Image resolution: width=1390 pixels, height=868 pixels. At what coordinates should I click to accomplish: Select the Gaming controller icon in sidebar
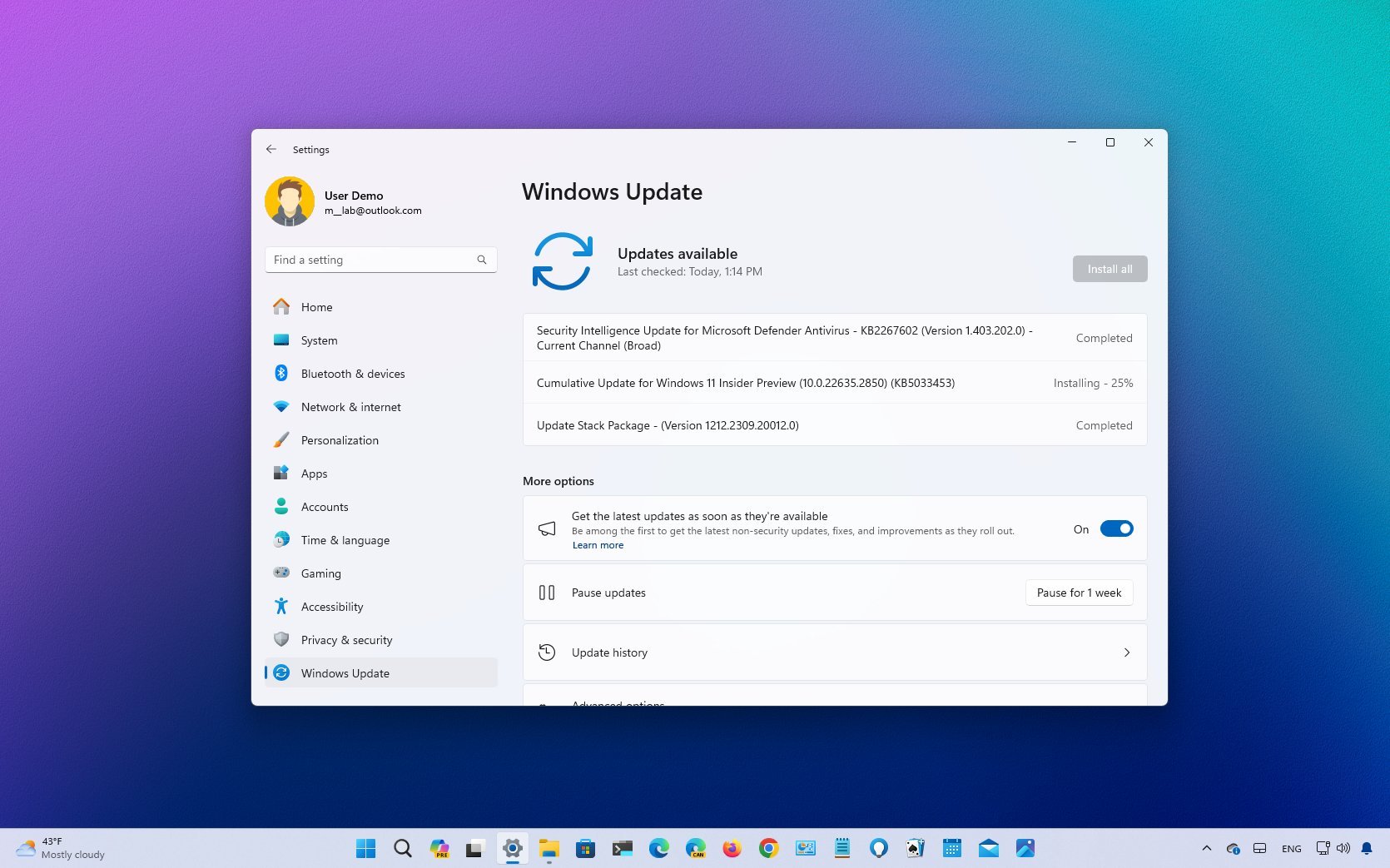tap(281, 573)
